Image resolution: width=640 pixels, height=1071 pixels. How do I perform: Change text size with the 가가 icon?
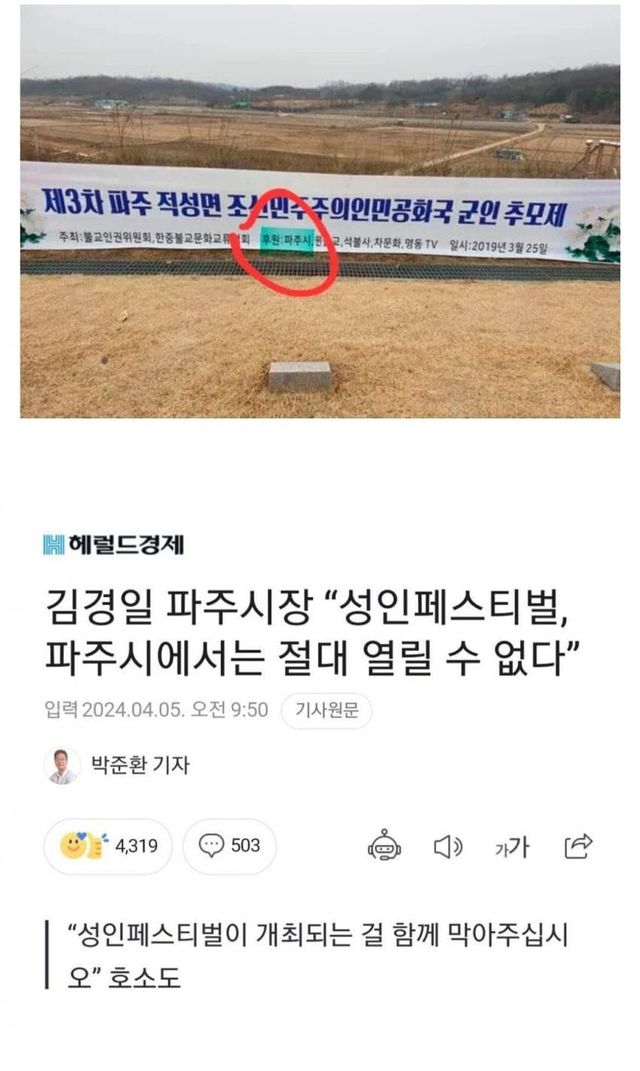click(x=512, y=847)
